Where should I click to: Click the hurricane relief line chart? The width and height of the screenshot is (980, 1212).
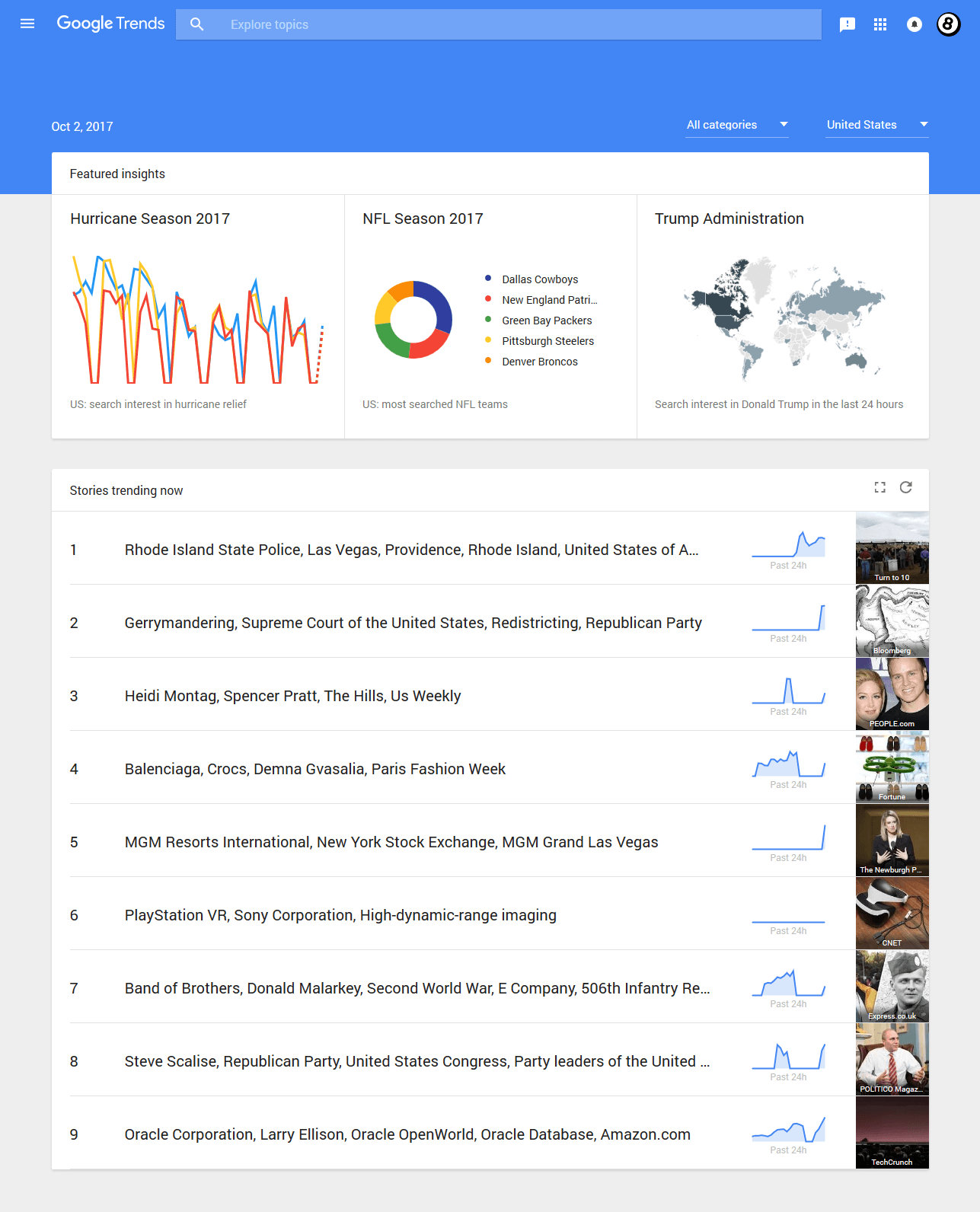(x=198, y=320)
